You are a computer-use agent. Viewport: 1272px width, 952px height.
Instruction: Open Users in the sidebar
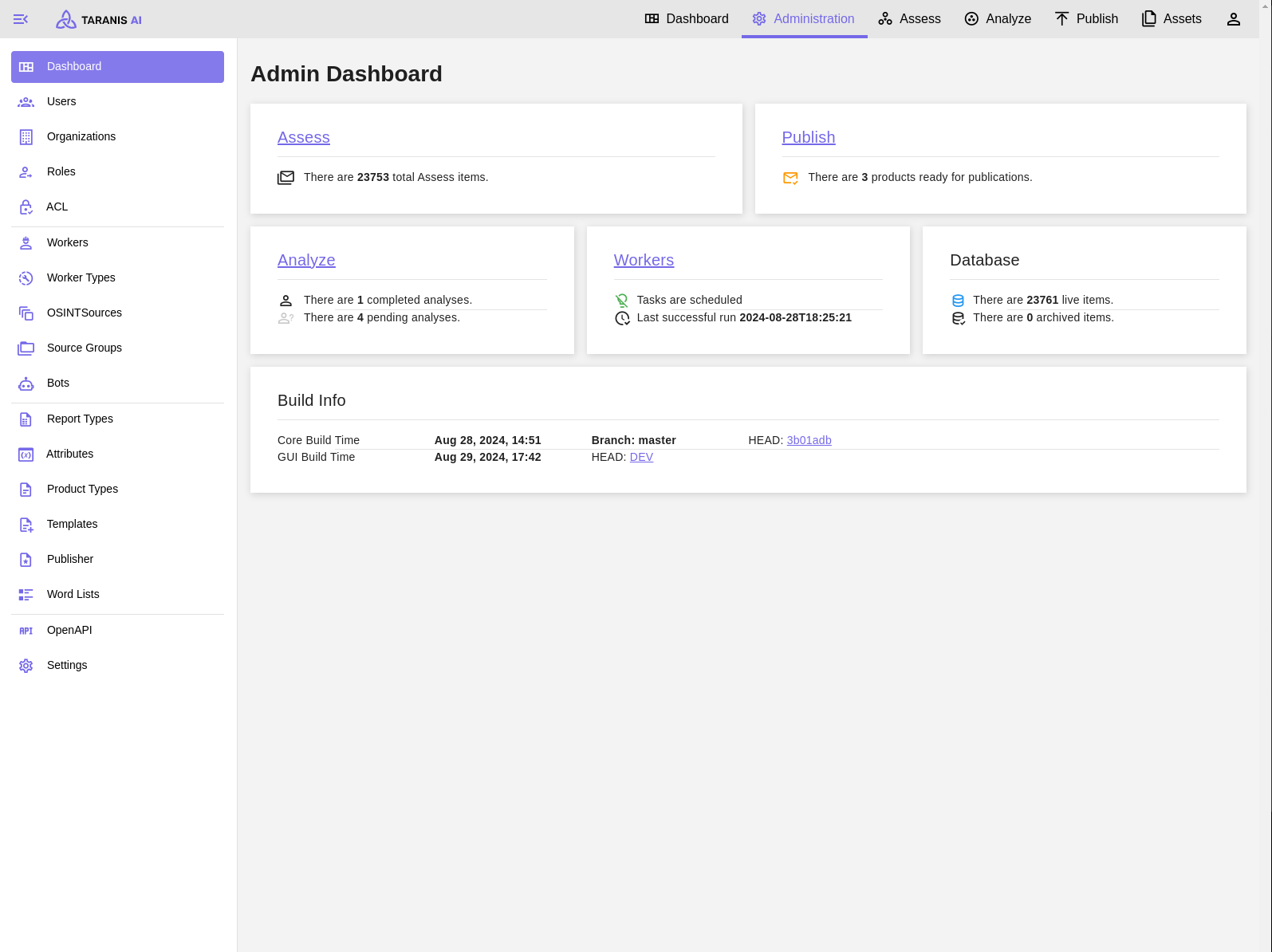pyautogui.click(x=117, y=102)
